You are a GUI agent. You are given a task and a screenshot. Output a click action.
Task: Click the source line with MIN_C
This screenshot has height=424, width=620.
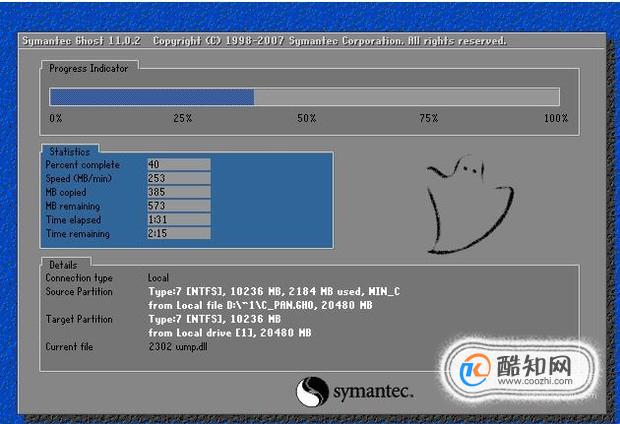(274, 292)
